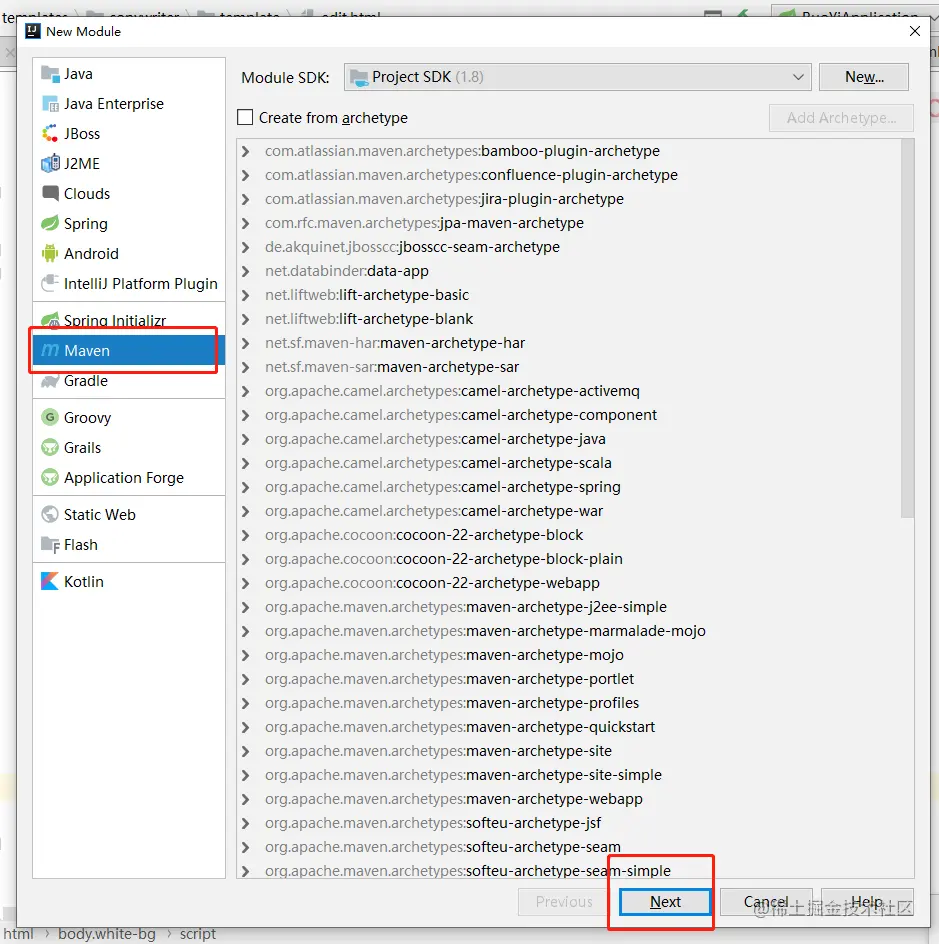Select Static Web module type label
The image size is (939, 944).
click(100, 514)
